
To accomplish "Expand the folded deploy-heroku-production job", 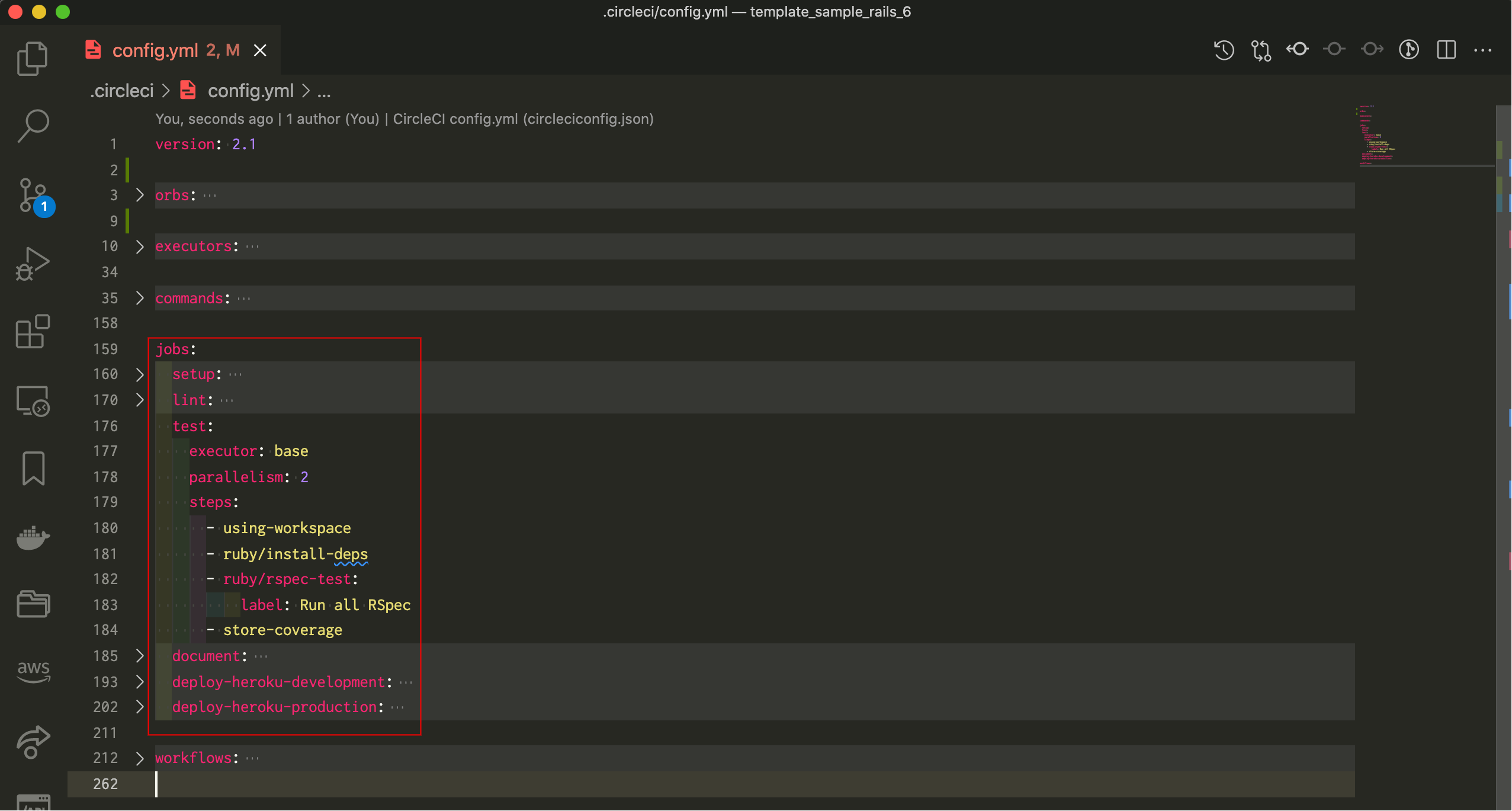I will tap(140, 707).
